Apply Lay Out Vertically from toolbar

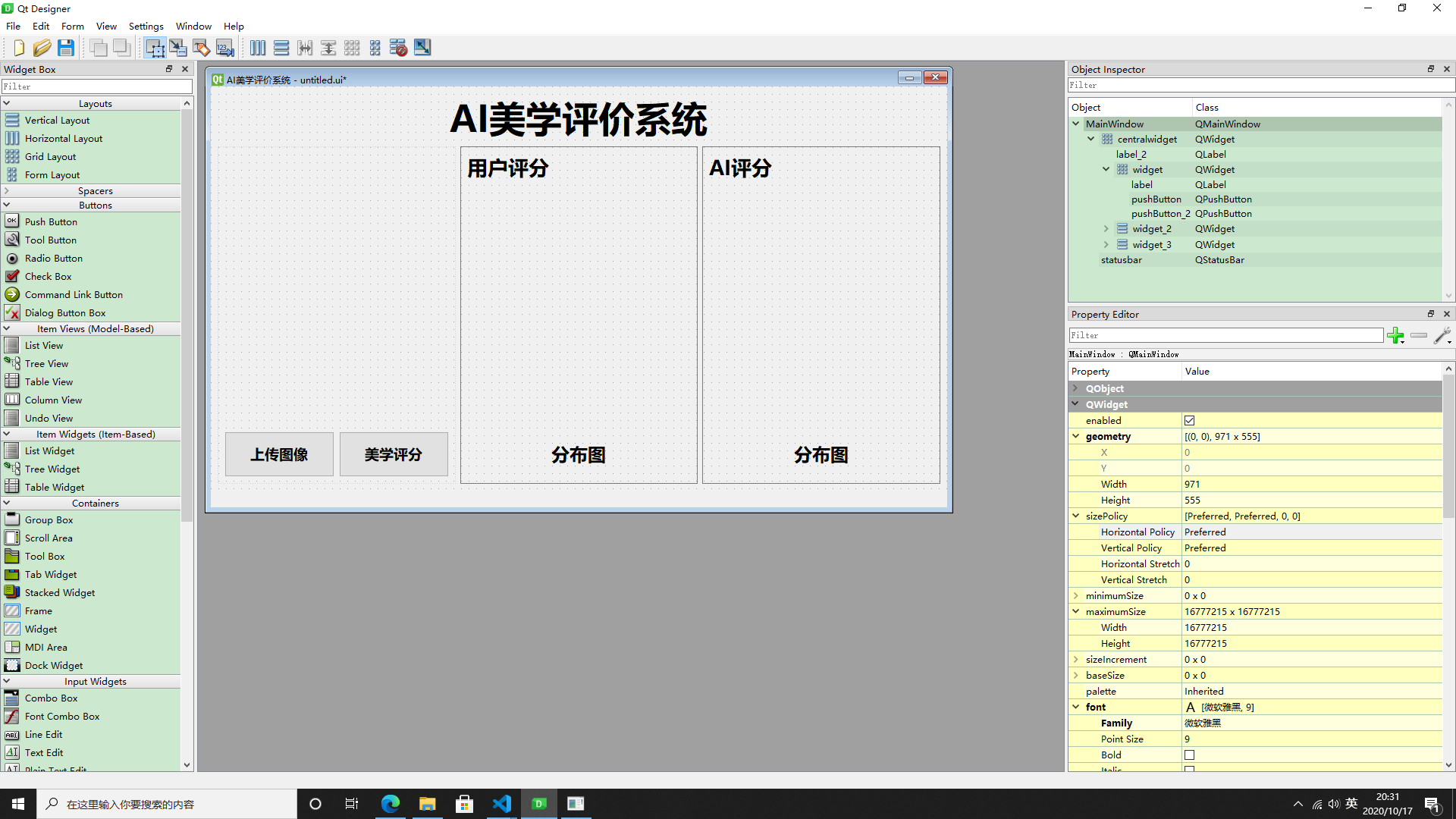281,48
